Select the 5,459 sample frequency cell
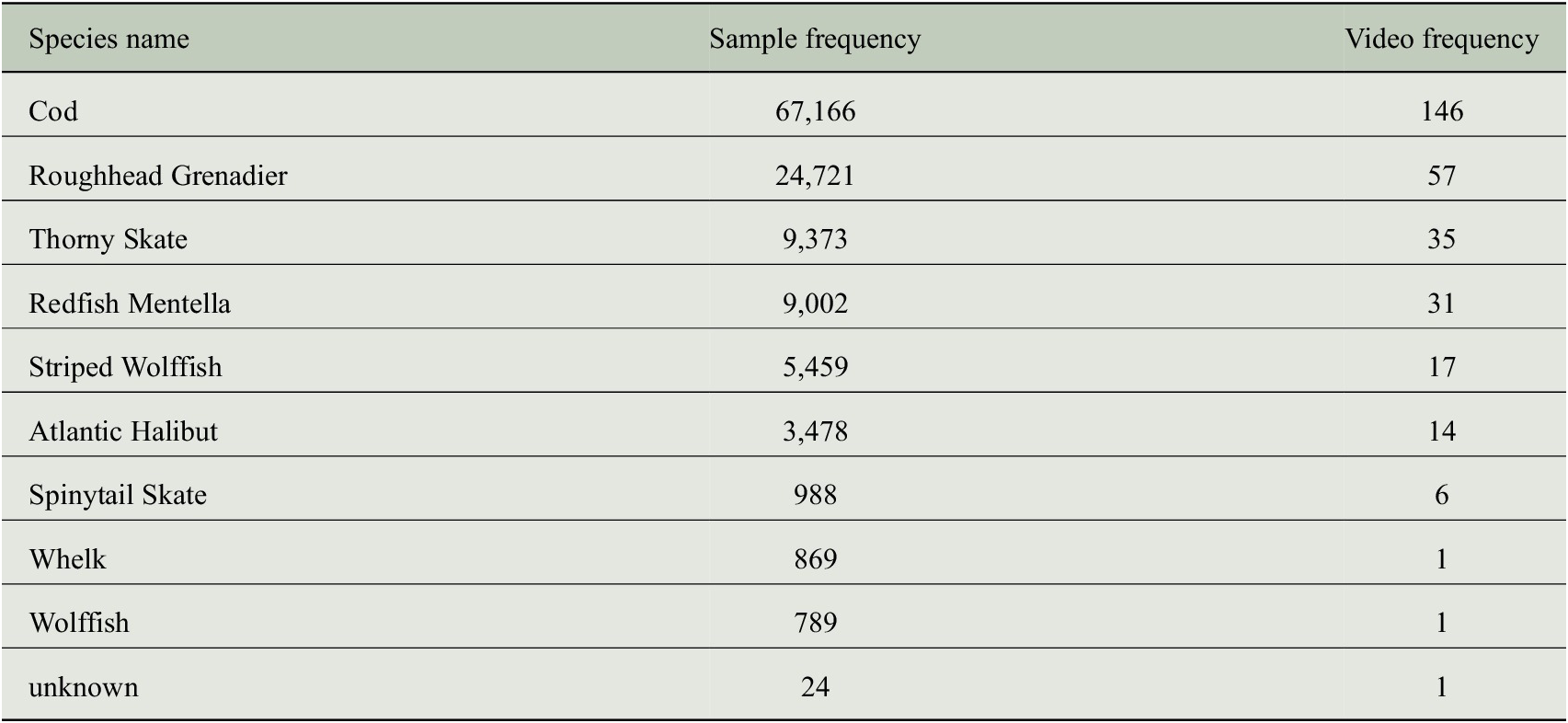 815,367
